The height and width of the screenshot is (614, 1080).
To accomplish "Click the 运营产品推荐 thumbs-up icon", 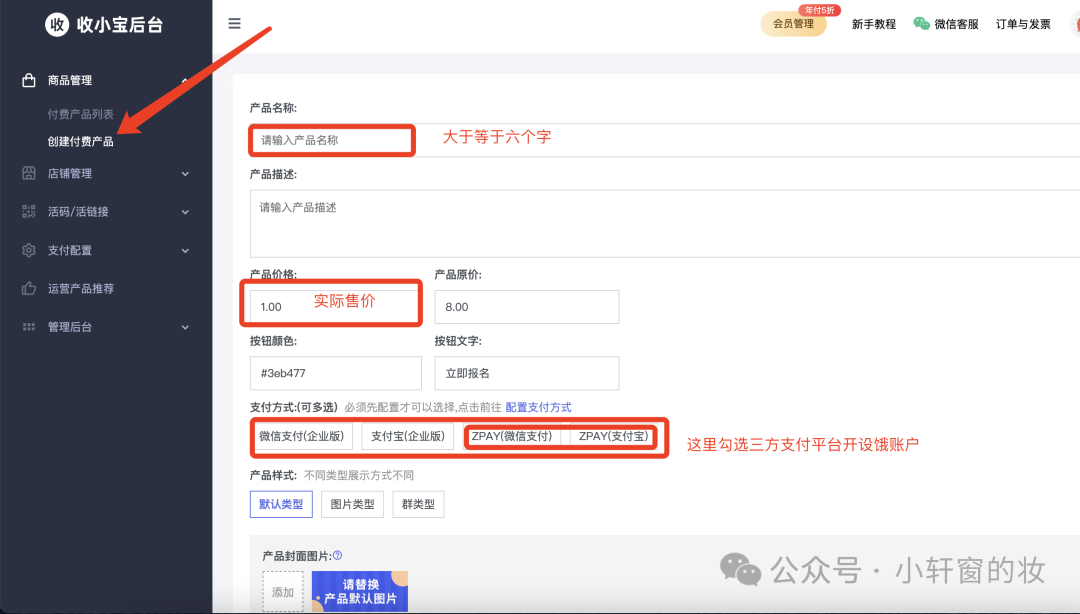I will click(x=28, y=288).
